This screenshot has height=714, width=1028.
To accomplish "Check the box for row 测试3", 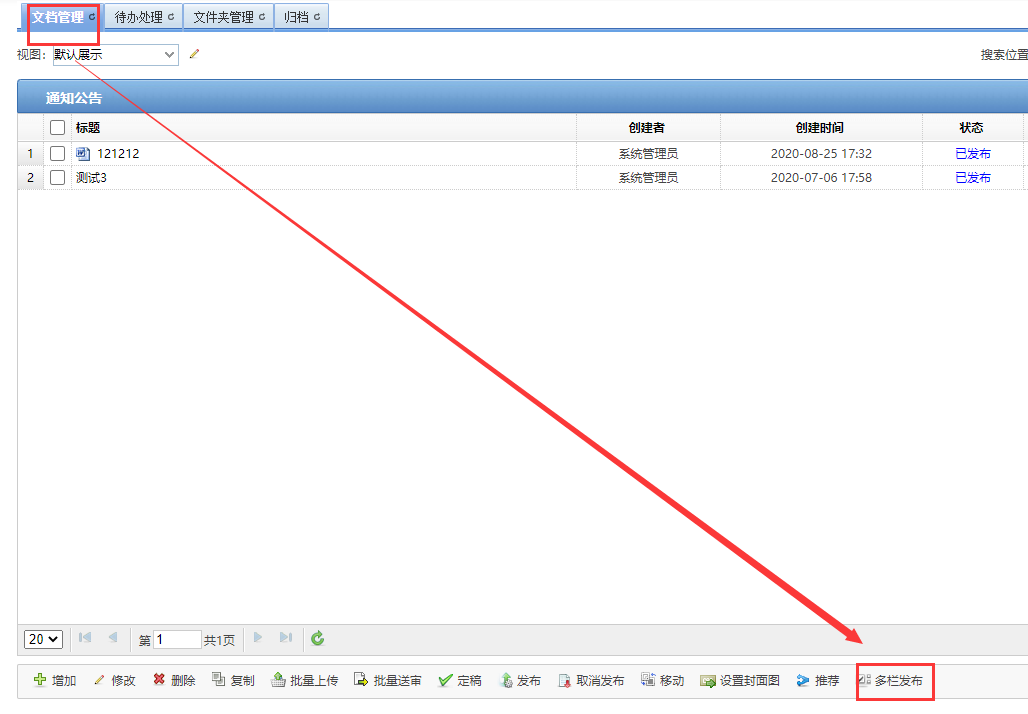I will [x=58, y=177].
